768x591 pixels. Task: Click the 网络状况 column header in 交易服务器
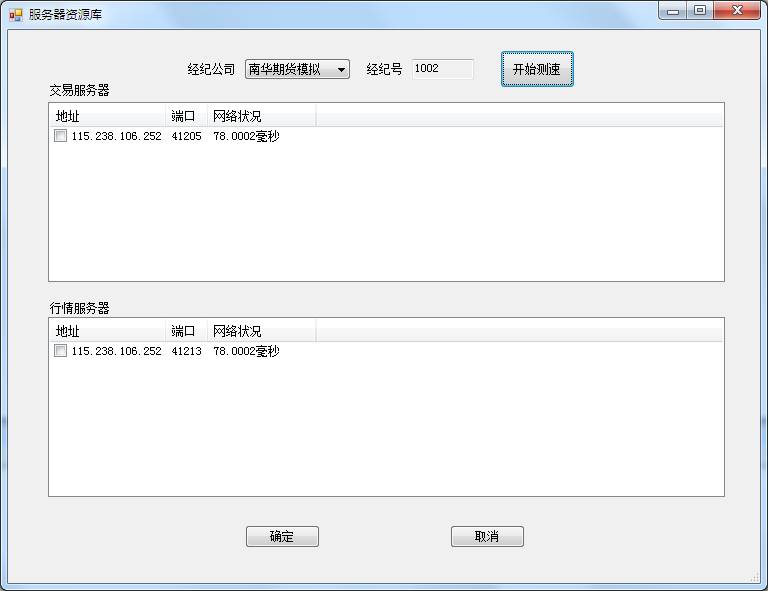(x=262, y=116)
